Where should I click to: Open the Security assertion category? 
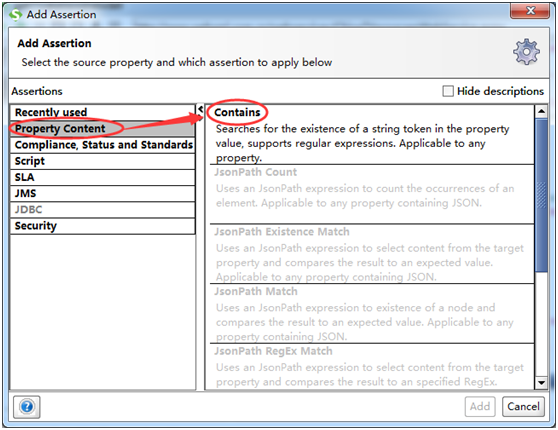click(x=102, y=226)
